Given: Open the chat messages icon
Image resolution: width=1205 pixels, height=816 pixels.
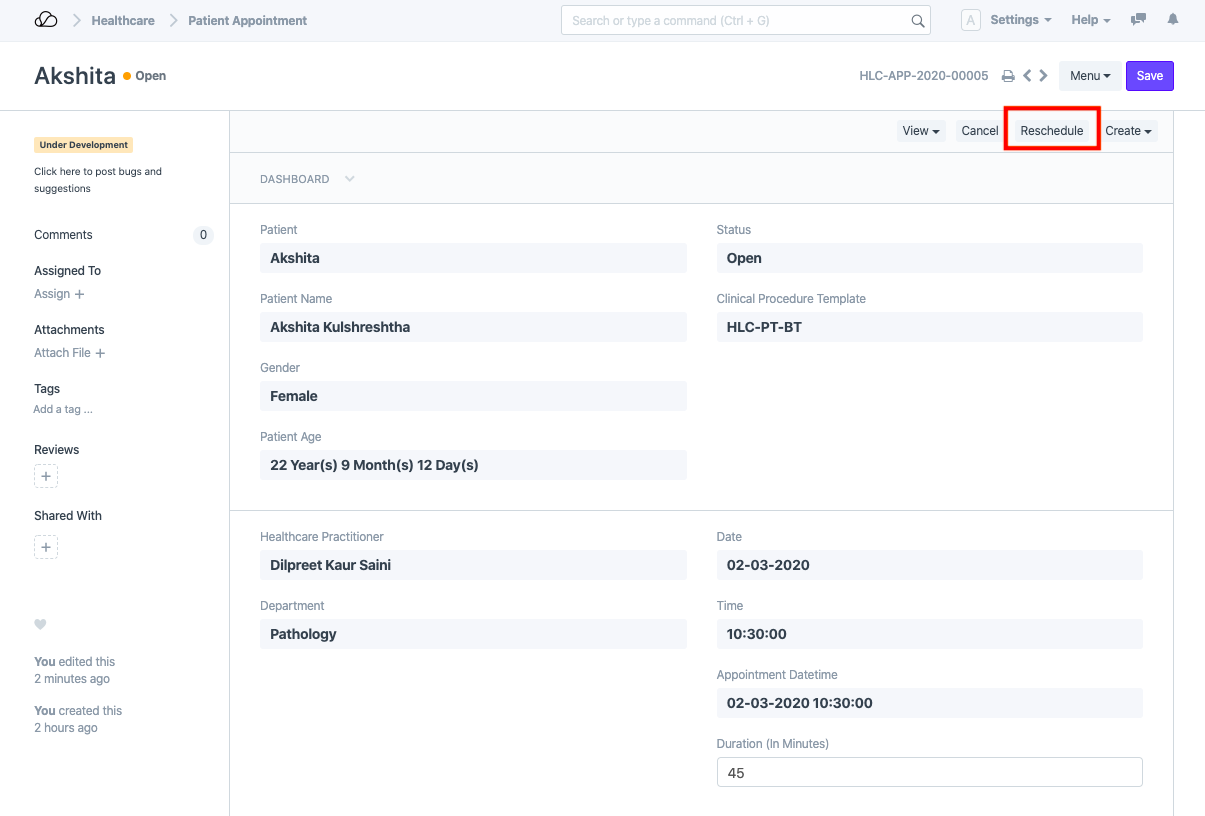Looking at the screenshot, I should click(x=1138, y=20).
